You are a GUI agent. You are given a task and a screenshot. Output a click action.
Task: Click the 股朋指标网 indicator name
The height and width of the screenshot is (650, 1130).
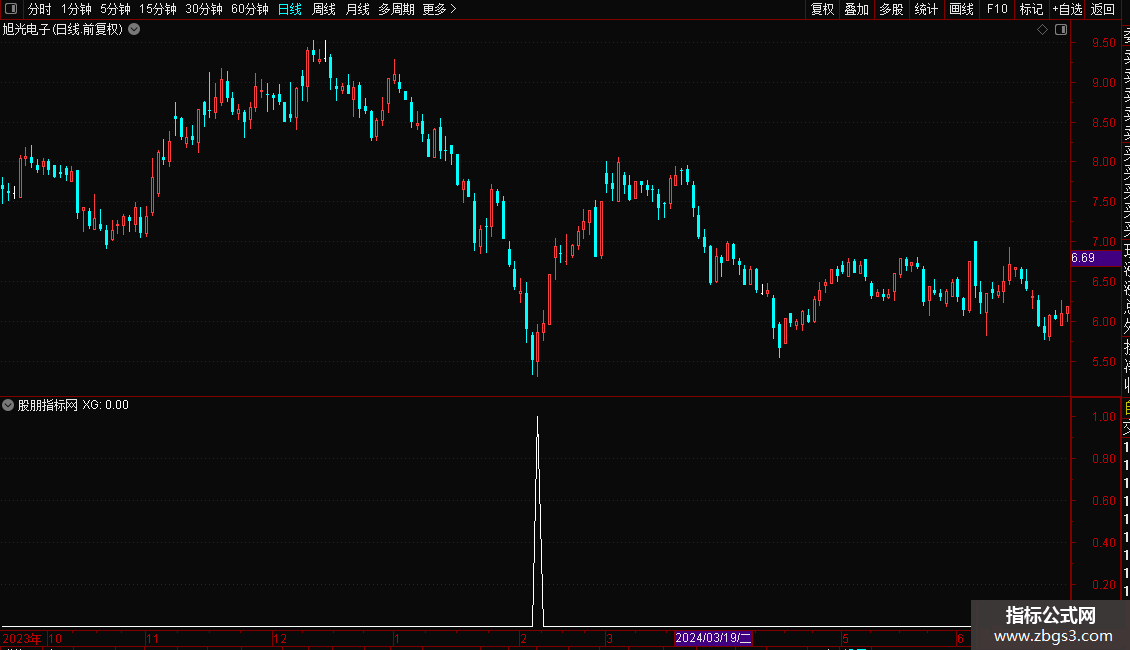48,405
